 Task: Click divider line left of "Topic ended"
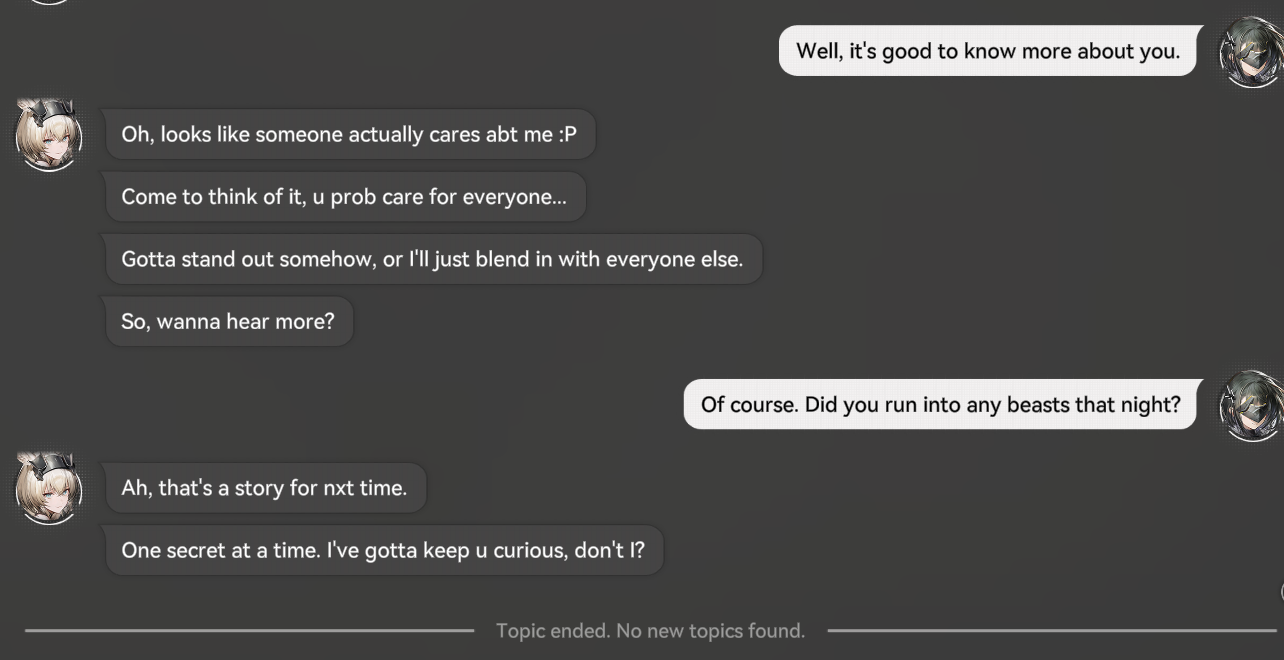[x=249, y=630]
